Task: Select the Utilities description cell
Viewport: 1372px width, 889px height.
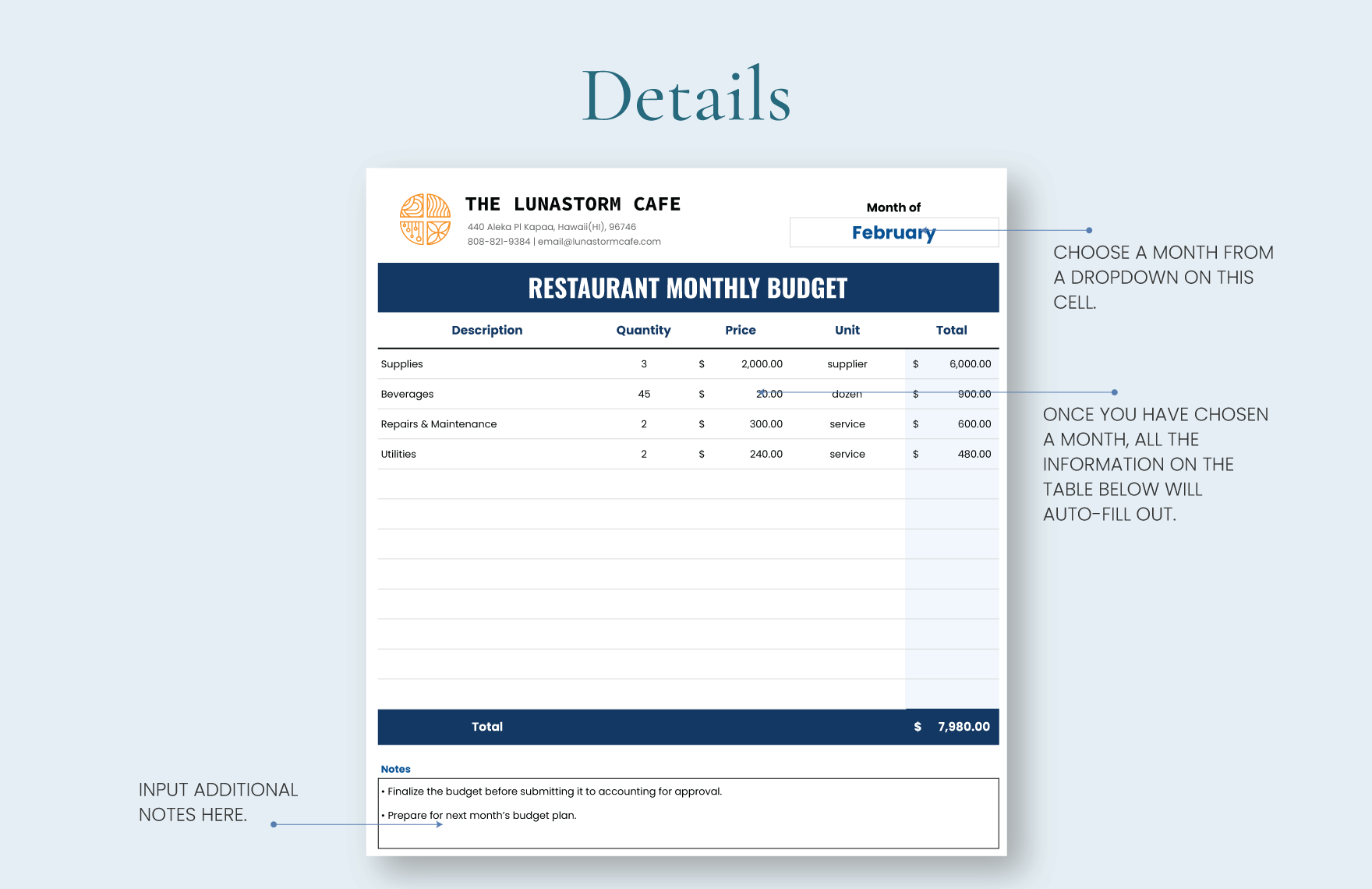Action: pyautogui.click(x=398, y=454)
